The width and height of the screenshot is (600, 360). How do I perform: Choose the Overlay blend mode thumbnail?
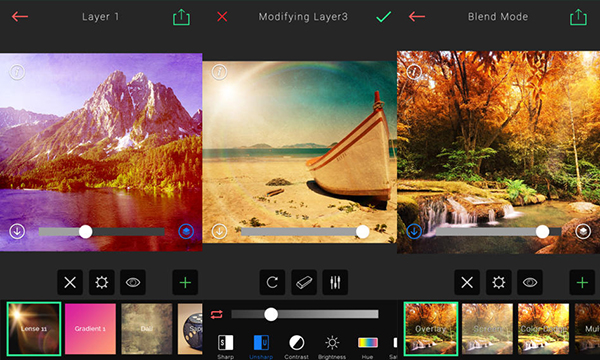(x=431, y=329)
